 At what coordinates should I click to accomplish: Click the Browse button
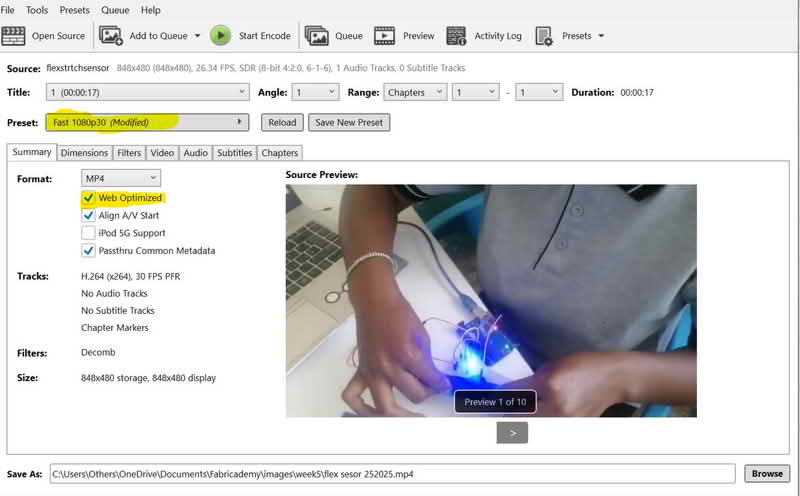tap(767, 473)
